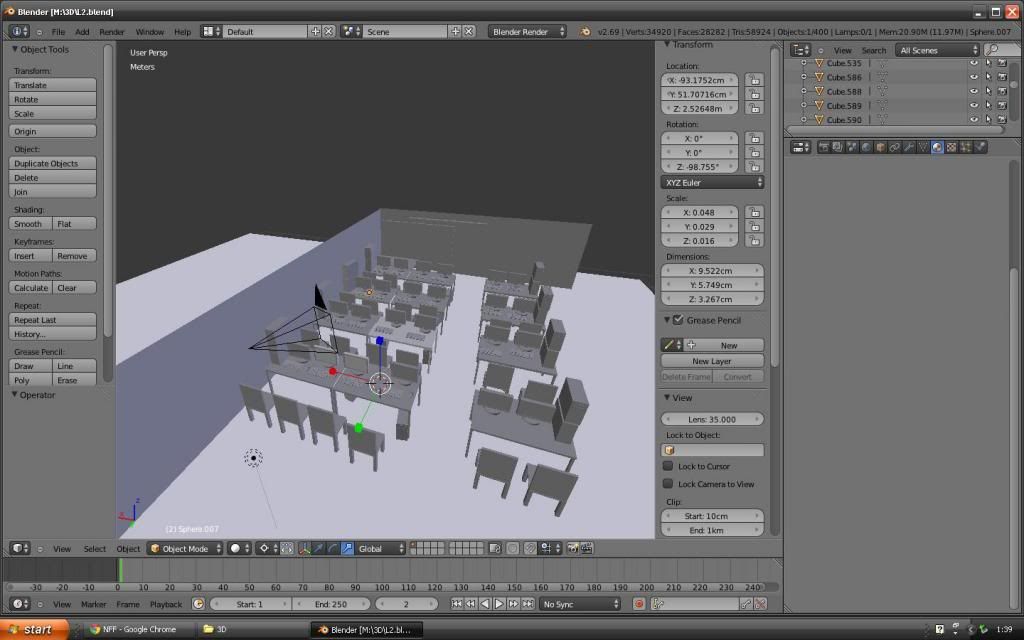Screen dimensions: 1024x640
Task: Enable Lock Camera to View checkbox
Action: click(x=668, y=484)
